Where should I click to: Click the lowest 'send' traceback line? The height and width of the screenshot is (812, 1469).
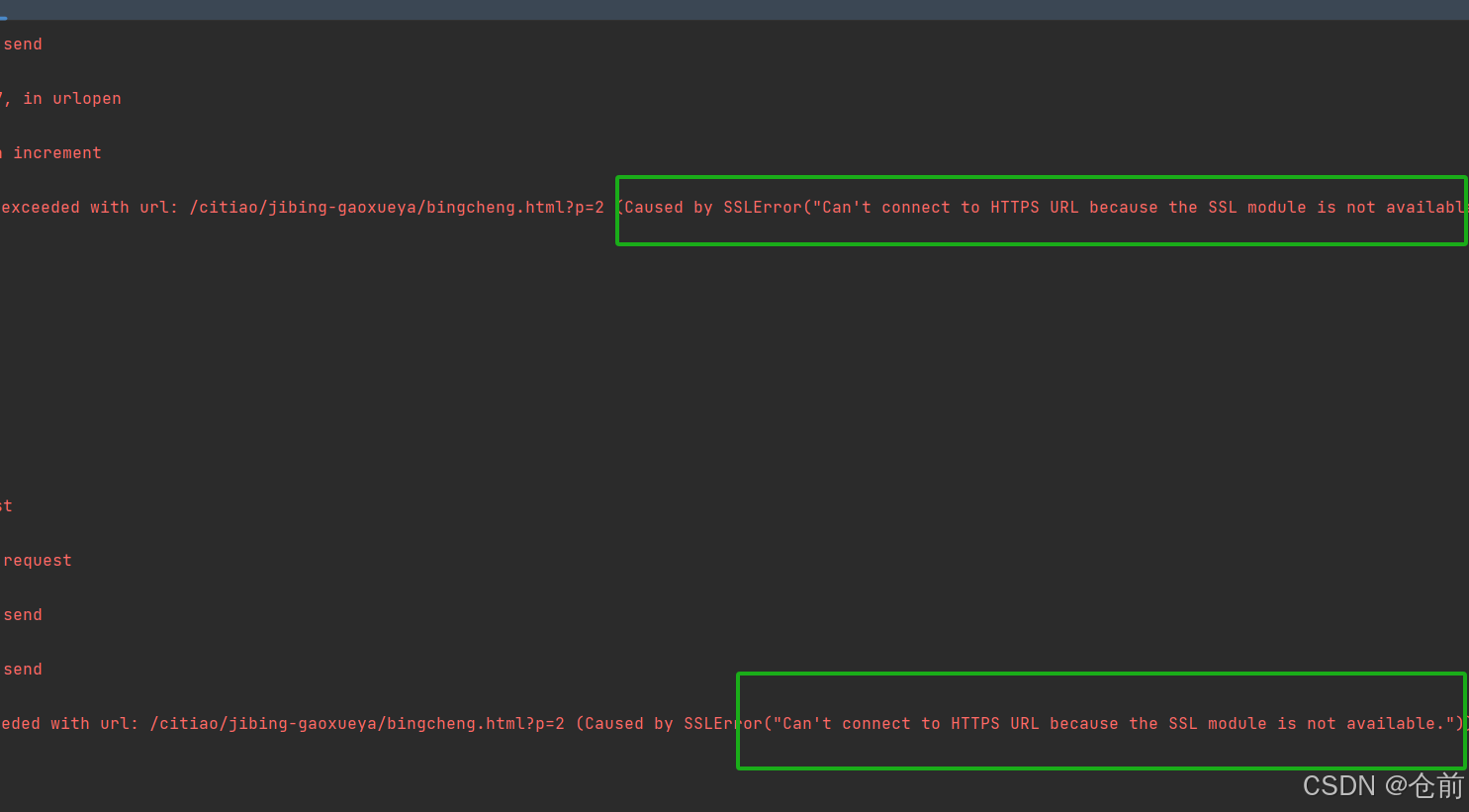(22, 669)
